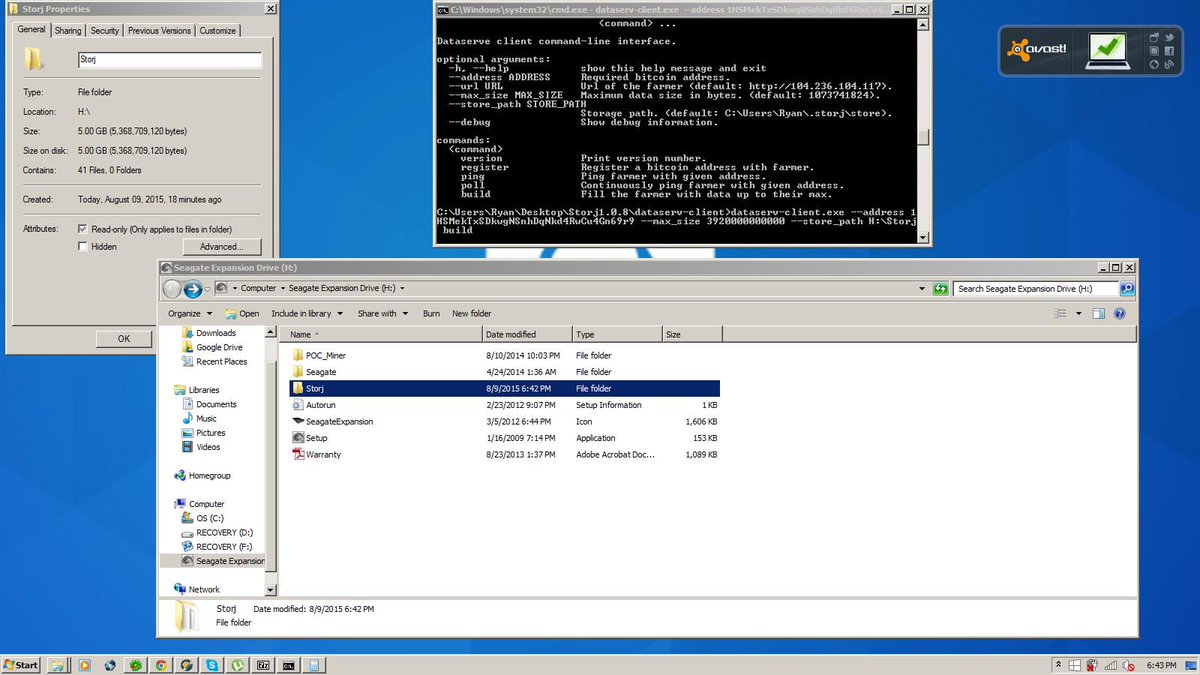The image size is (1200, 675).
Task: Click the cmd.exe taskbar button
Action: coord(289,665)
